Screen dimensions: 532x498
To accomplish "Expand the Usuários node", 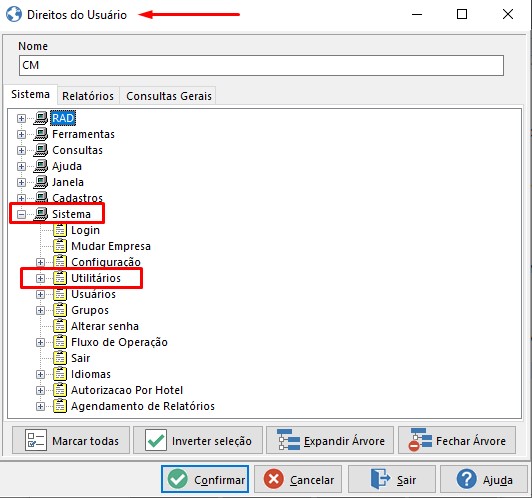I will pos(40,294).
